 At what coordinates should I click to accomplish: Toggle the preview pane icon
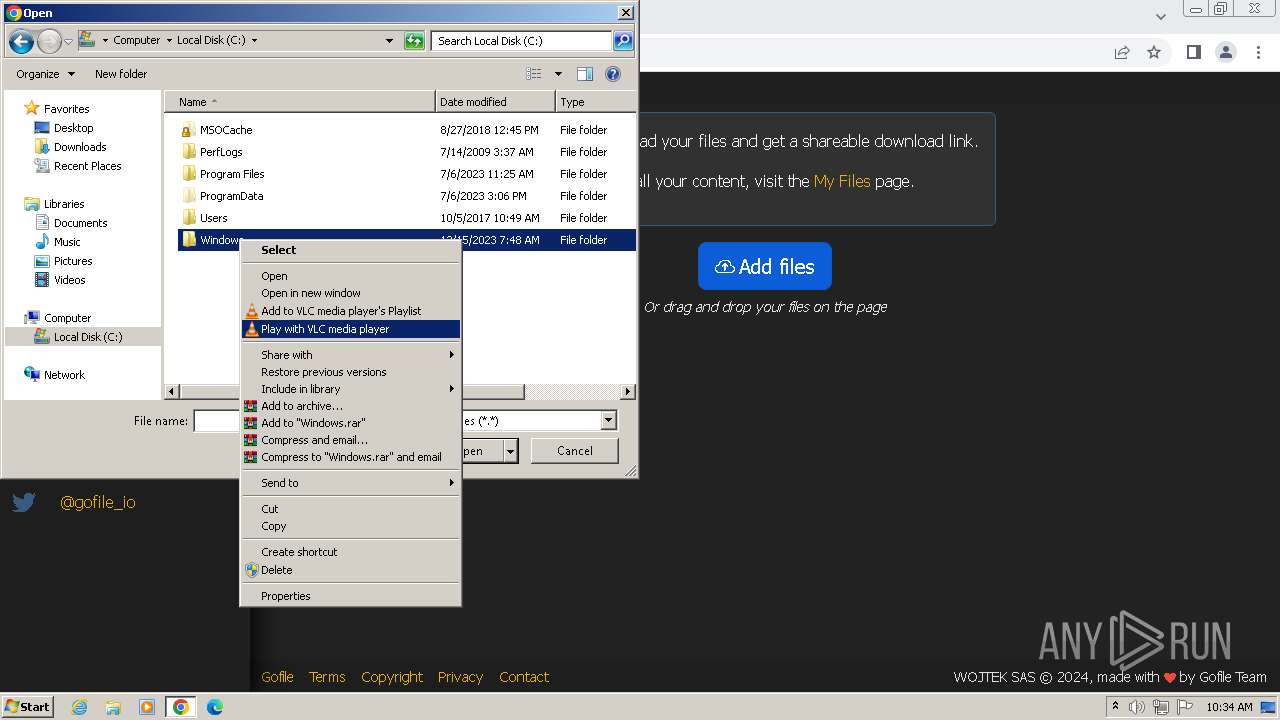(x=585, y=74)
